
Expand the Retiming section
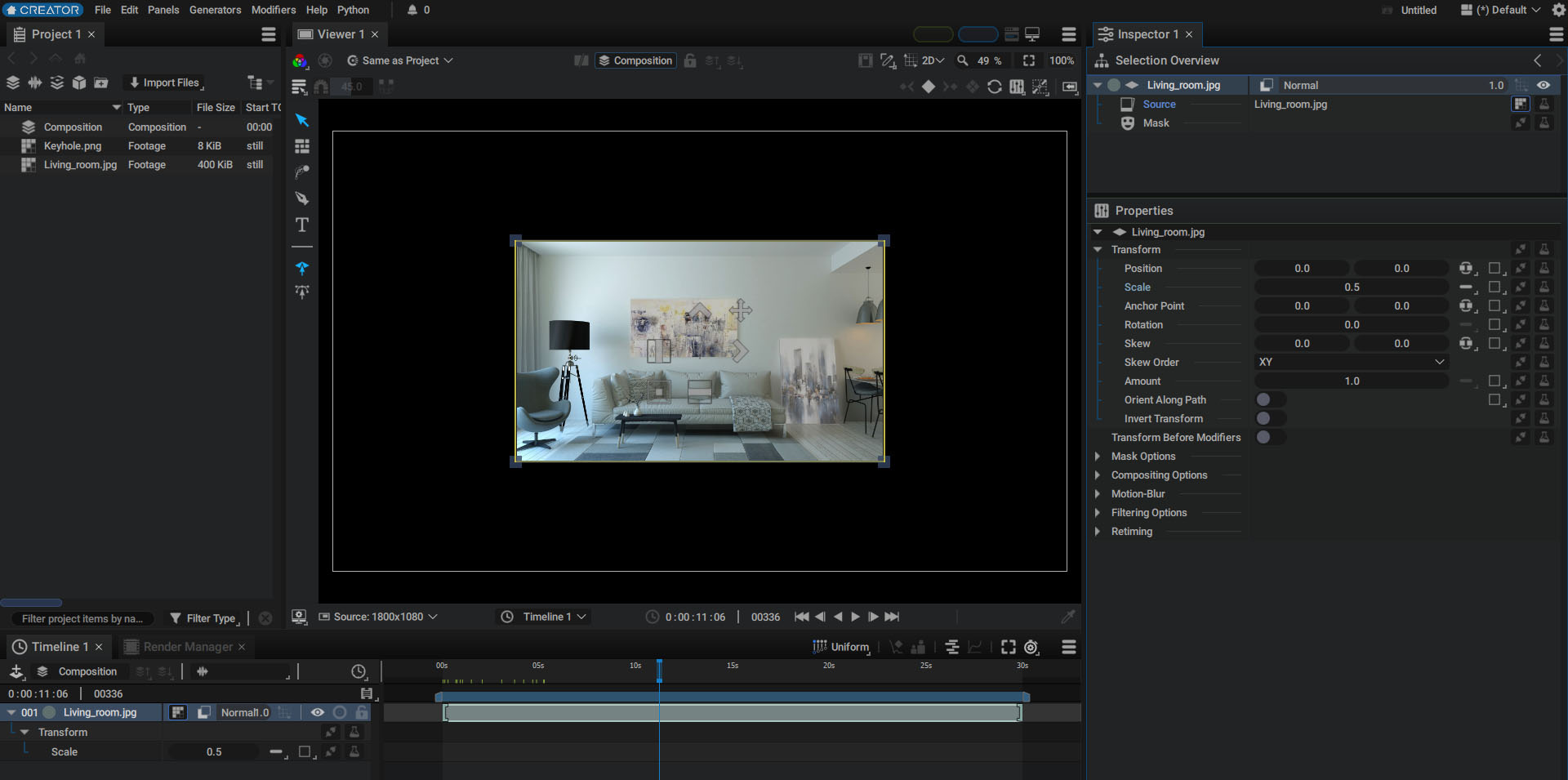(x=1098, y=531)
